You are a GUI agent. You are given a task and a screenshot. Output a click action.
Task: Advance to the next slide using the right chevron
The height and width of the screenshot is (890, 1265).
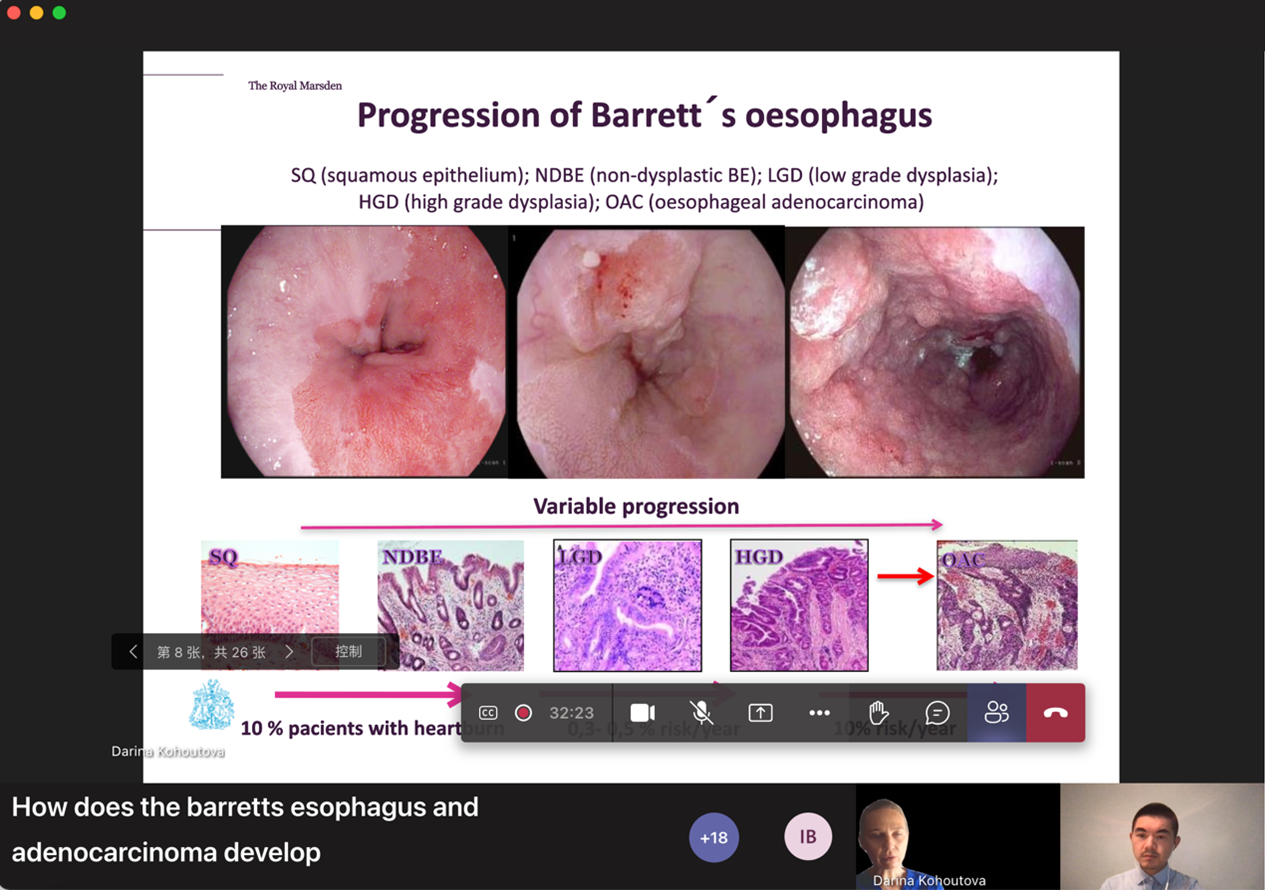tap(289, 652)
